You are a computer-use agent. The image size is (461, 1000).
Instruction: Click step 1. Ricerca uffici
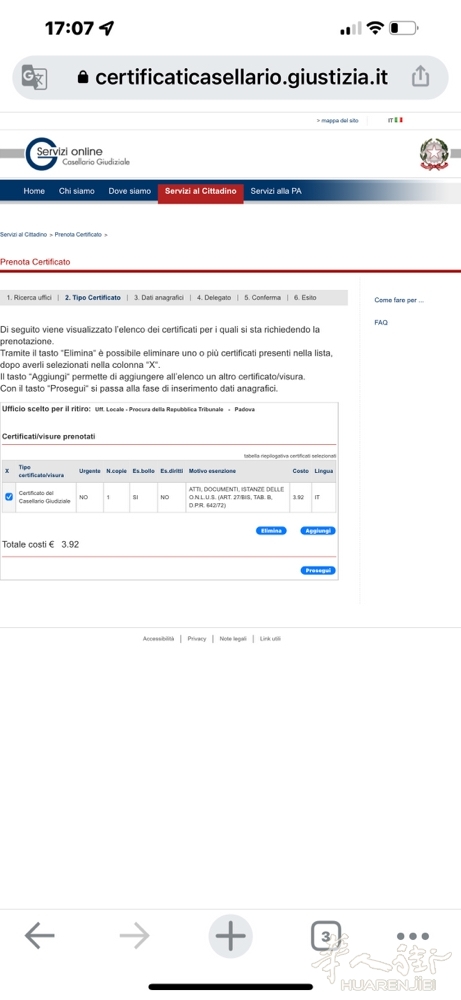(x=29, y=298)
